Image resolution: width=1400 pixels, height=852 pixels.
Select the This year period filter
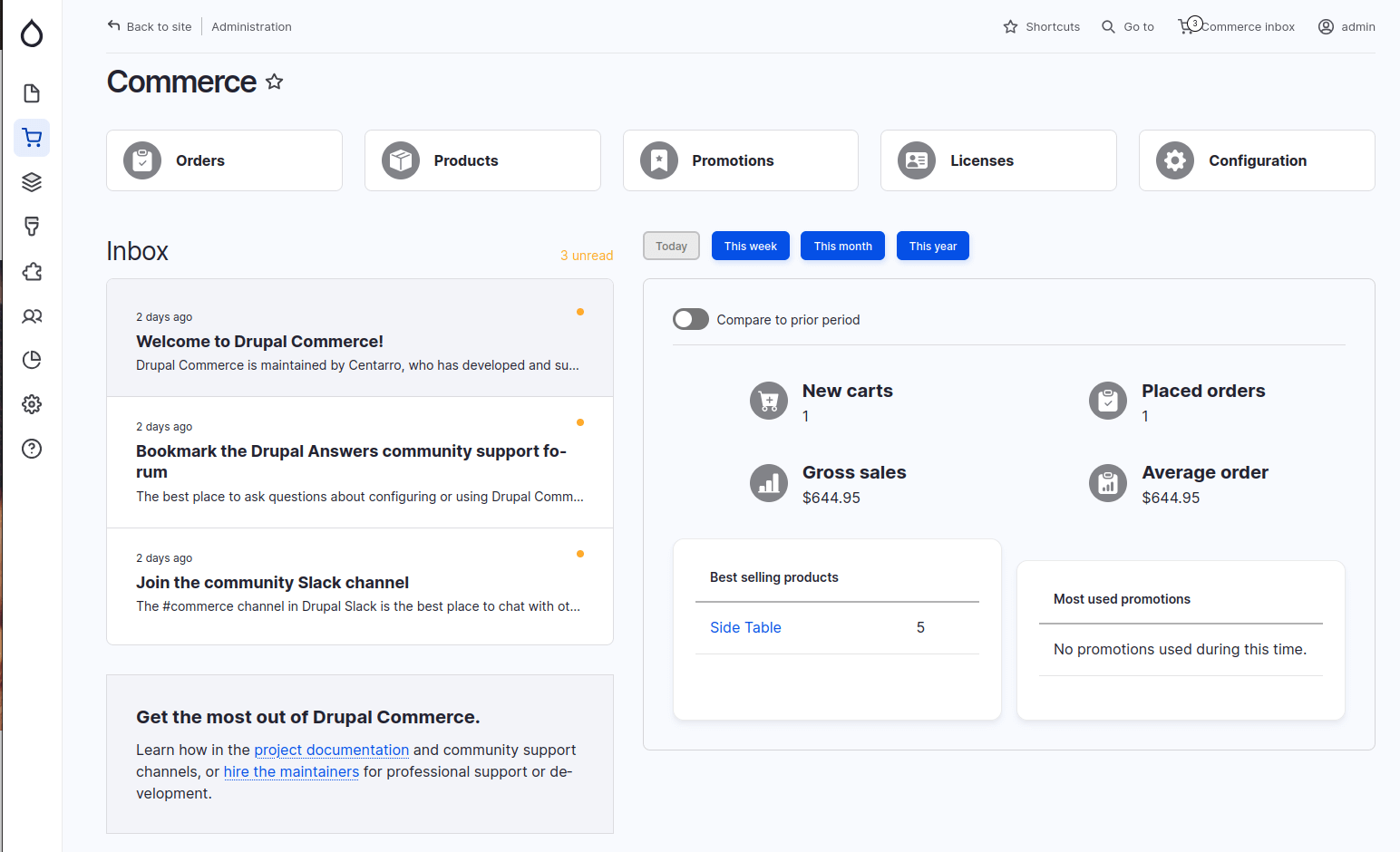pos(933,246)
